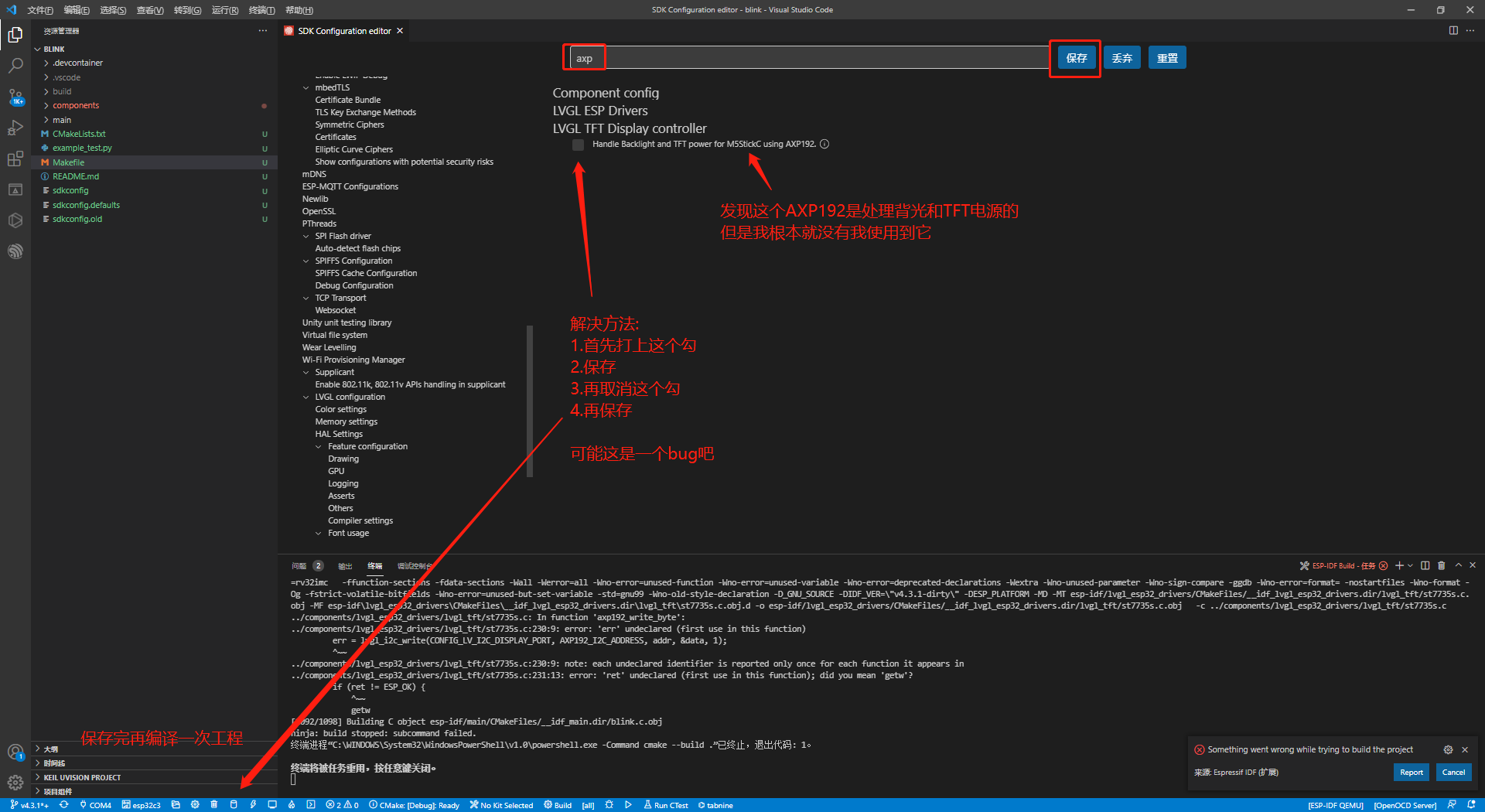Open the Explorer more actions ellipsis
This screenshot has height=812, width=1485.
pos(263,31)
